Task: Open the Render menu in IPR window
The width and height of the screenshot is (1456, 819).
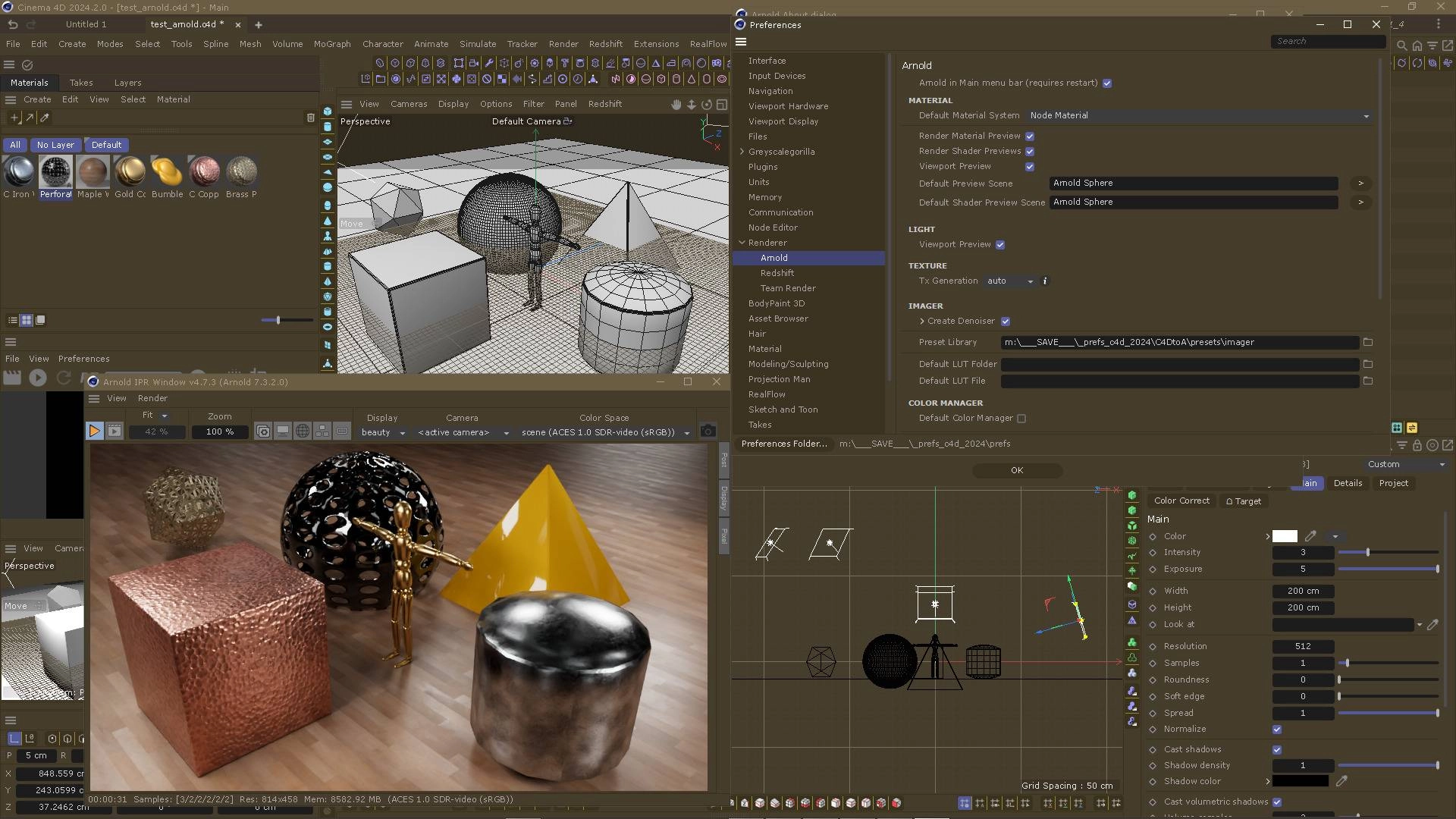Action: pos(152,398)
